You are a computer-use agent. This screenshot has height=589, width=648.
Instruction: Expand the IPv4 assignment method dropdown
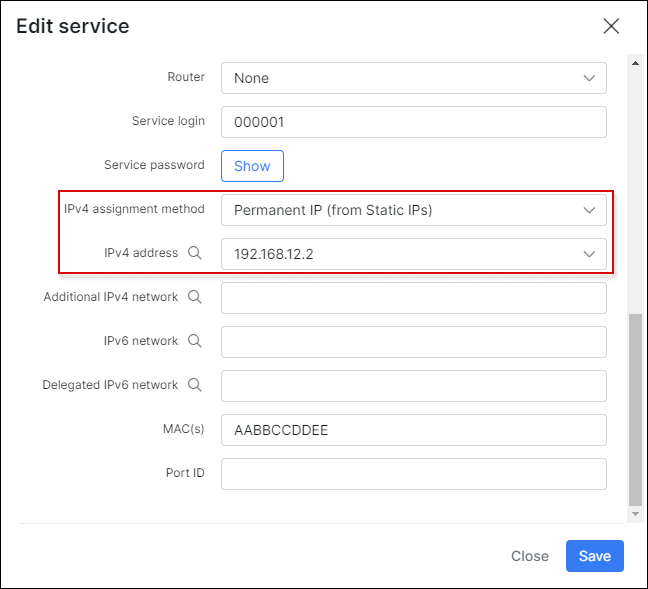tap(413, 210)
